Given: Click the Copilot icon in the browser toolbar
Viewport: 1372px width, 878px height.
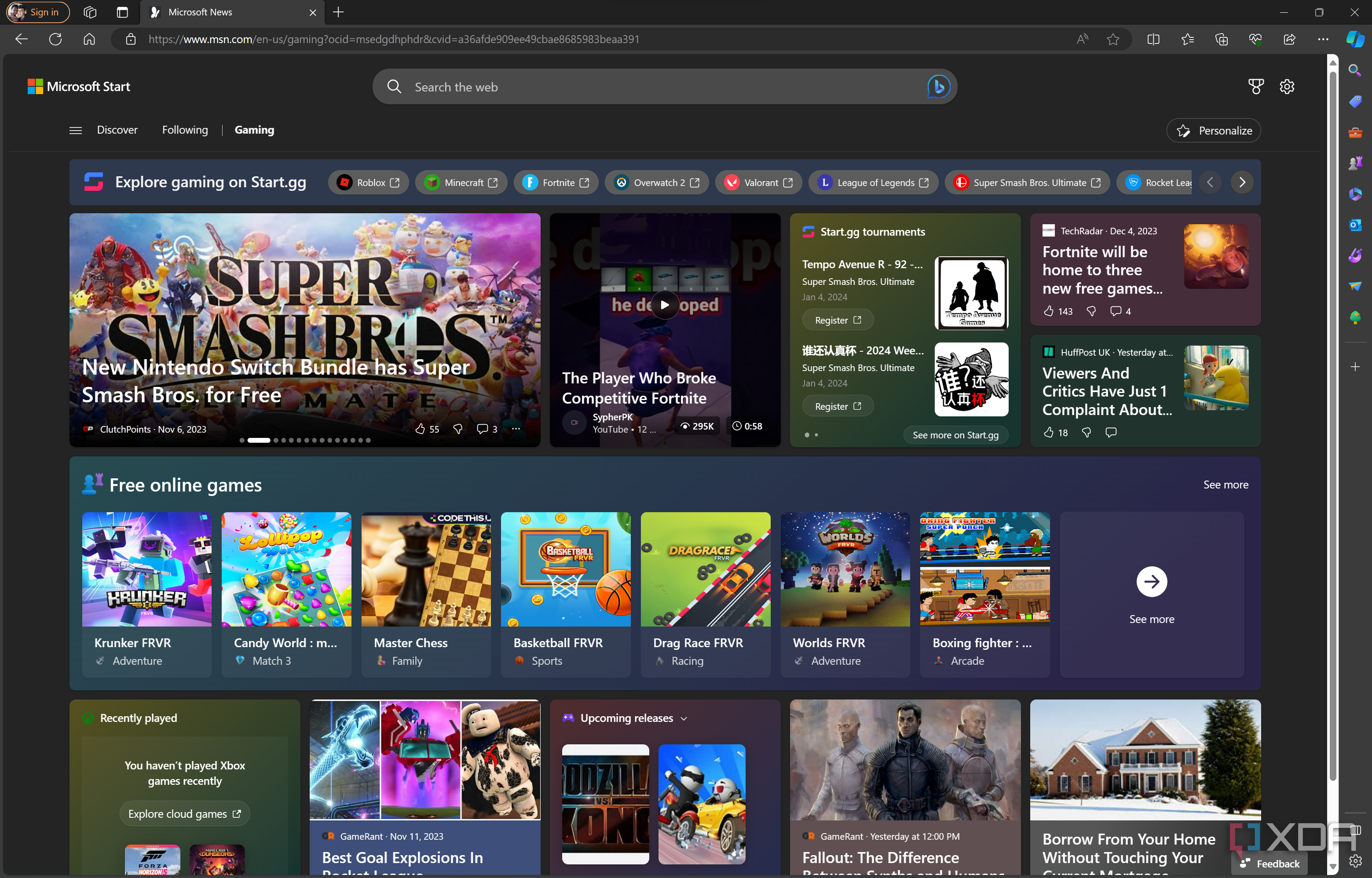Looking at the screenshot, I should [x=1354, y=39].
